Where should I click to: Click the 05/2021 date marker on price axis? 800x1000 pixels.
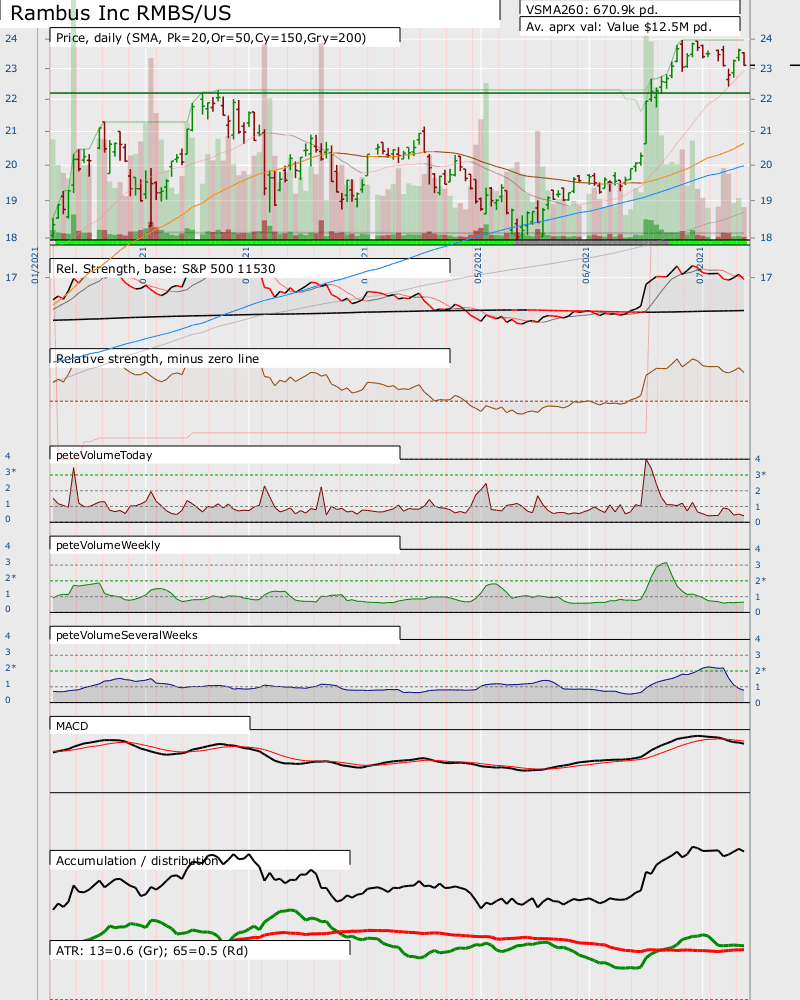click(478, 265)
